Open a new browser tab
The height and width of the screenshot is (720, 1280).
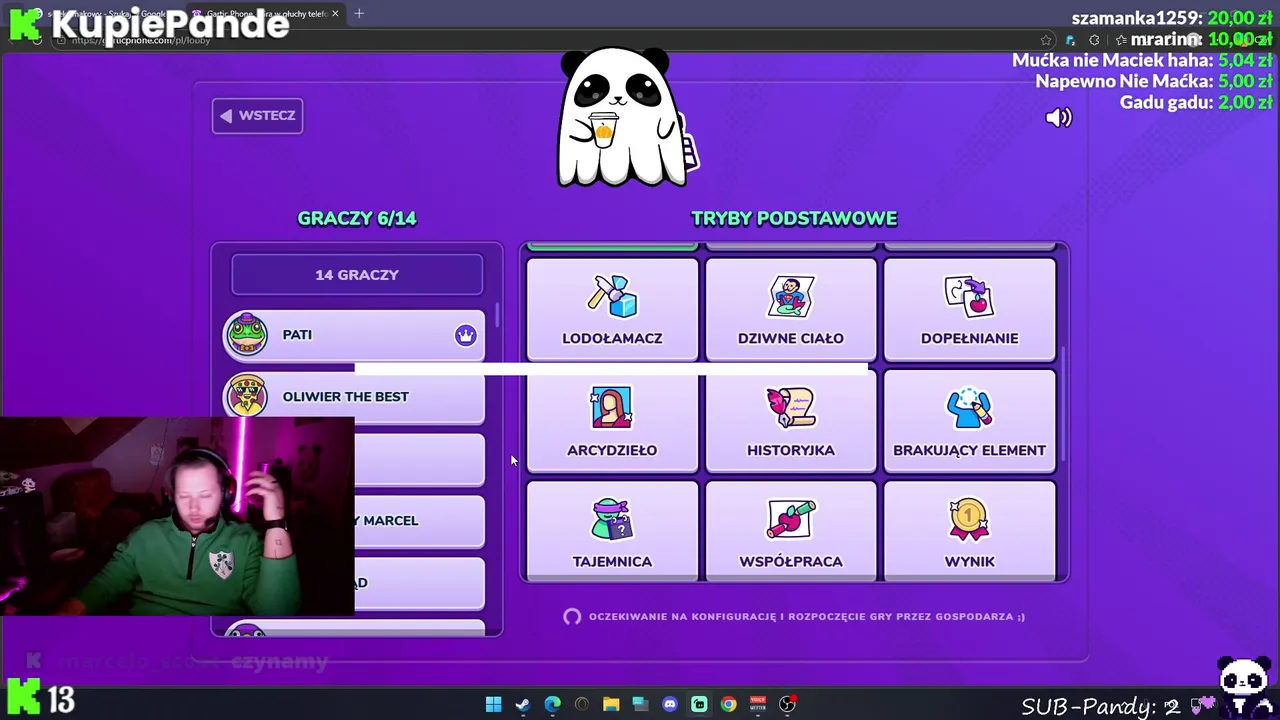(359, 14)
